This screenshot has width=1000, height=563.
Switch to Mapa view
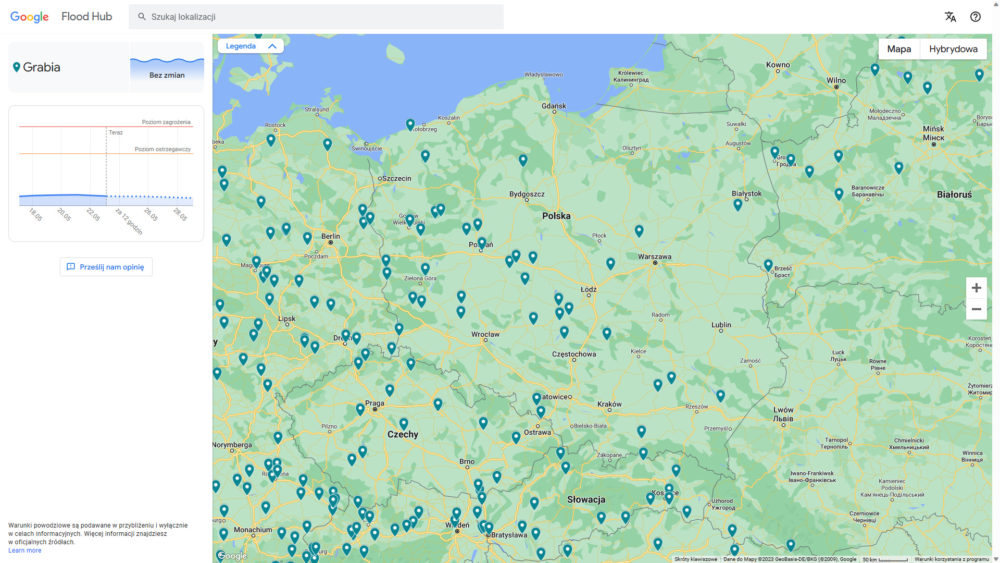(899, 49)
